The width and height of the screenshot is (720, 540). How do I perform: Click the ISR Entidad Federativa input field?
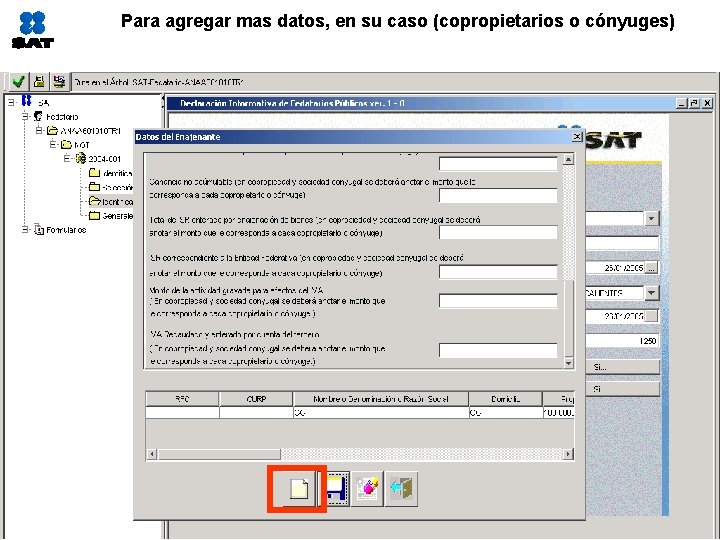498,272
